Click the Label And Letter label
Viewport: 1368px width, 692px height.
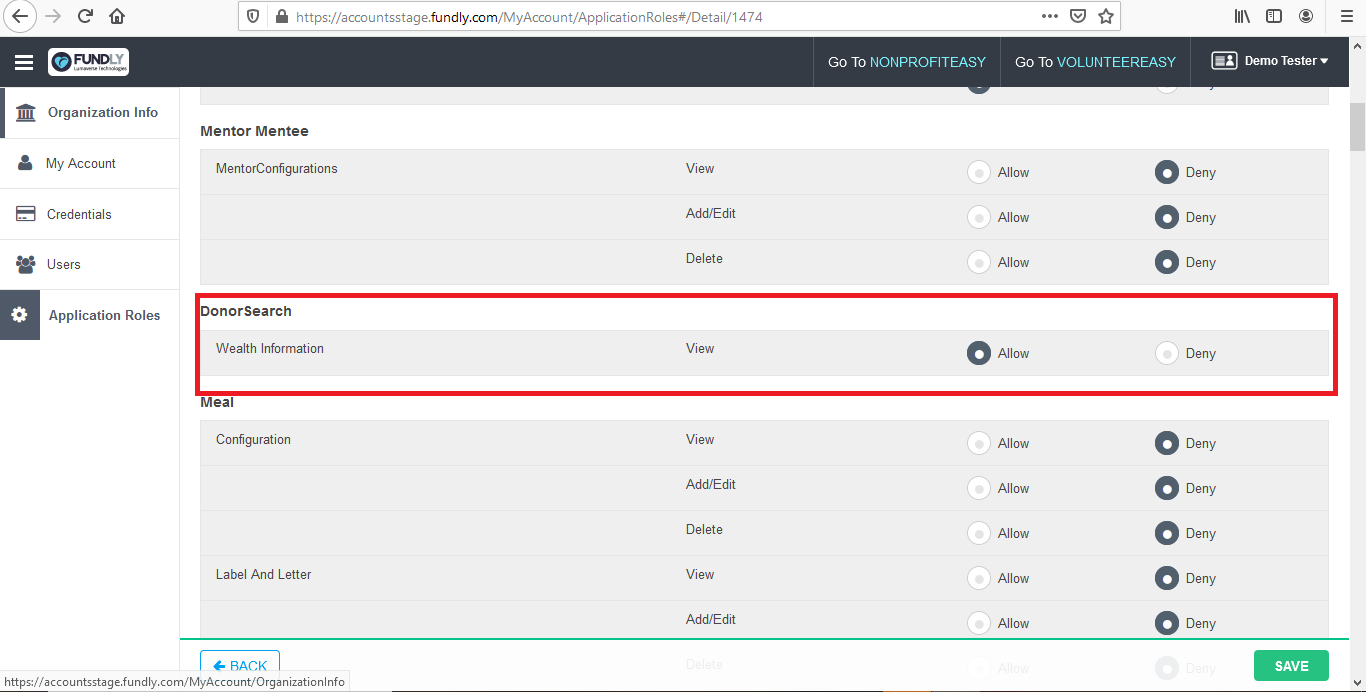pyautogui.click(x=264, y=574)
